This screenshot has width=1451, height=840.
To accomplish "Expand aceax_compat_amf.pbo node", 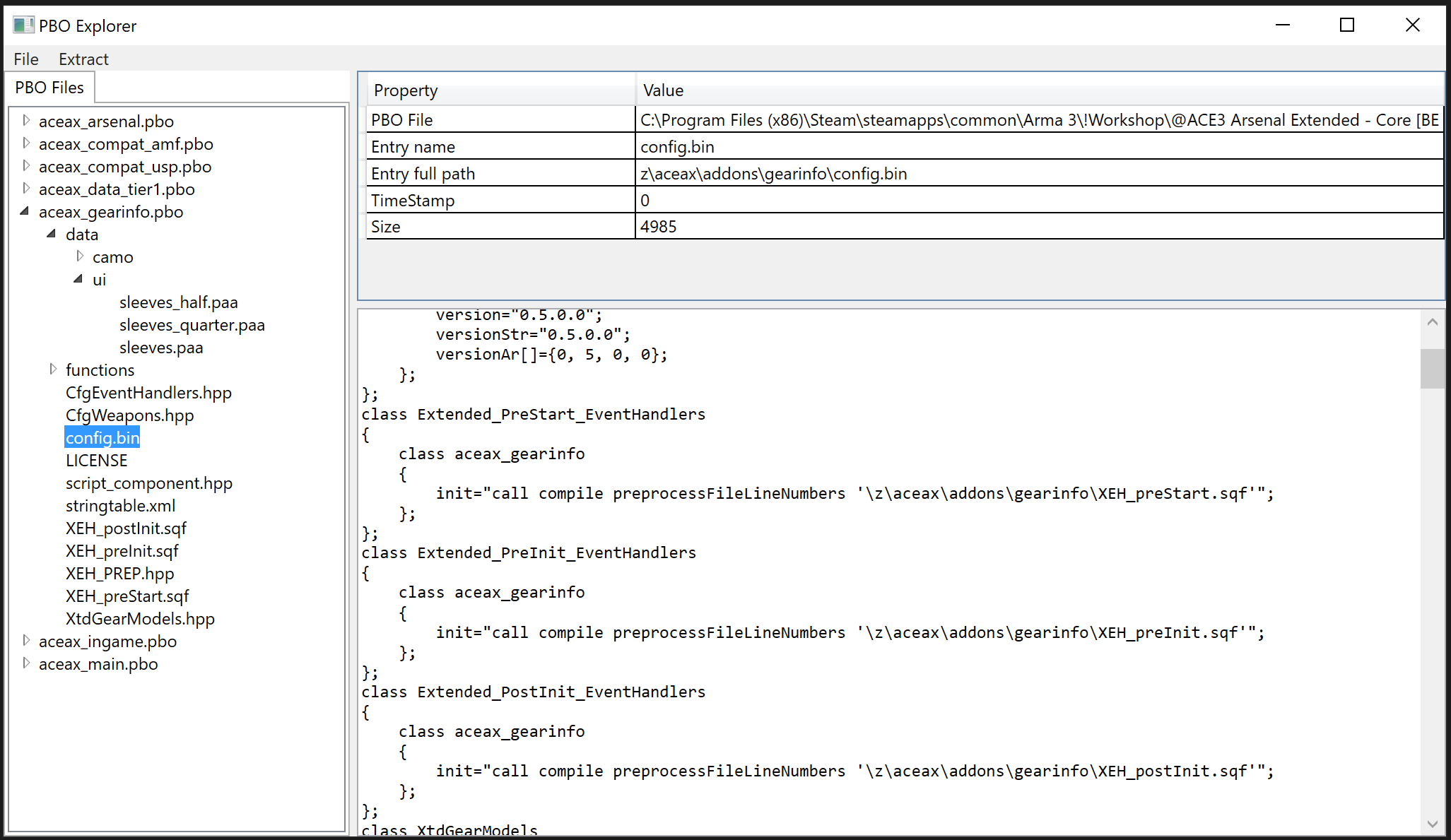I will point(26,143).
